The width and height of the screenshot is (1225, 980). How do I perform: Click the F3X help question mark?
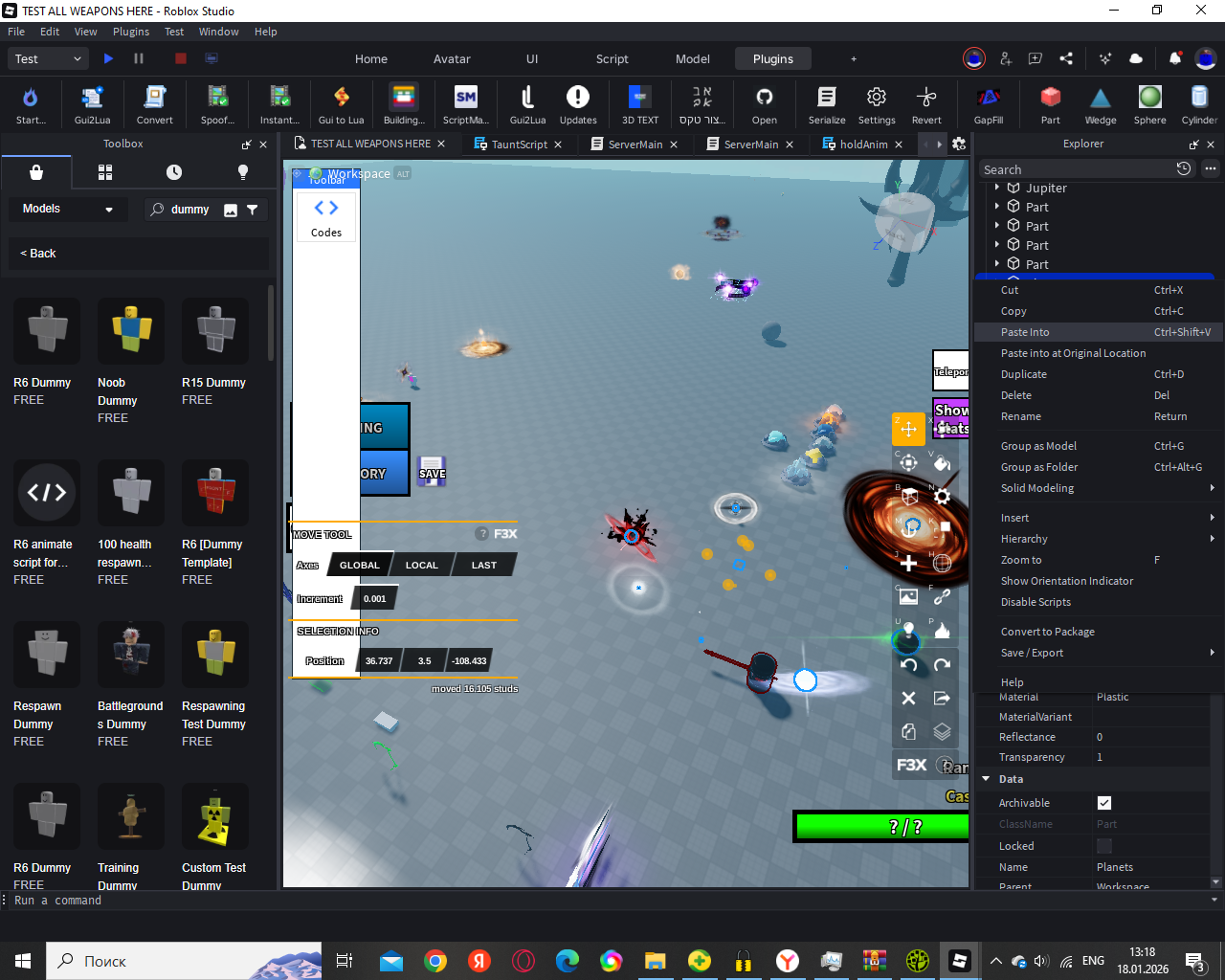(x=482, y=534)
